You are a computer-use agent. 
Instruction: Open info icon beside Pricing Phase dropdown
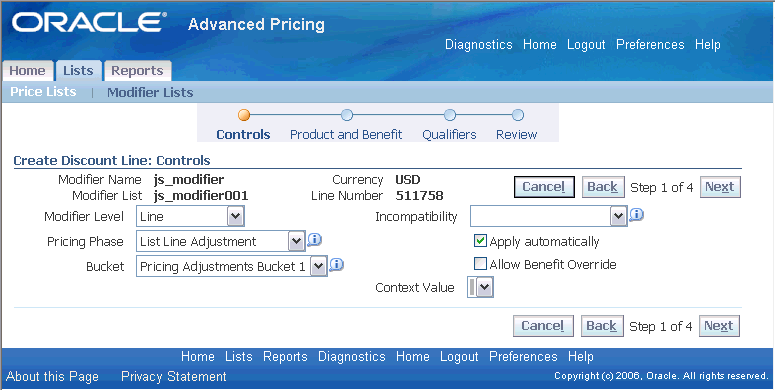[314, 240]
